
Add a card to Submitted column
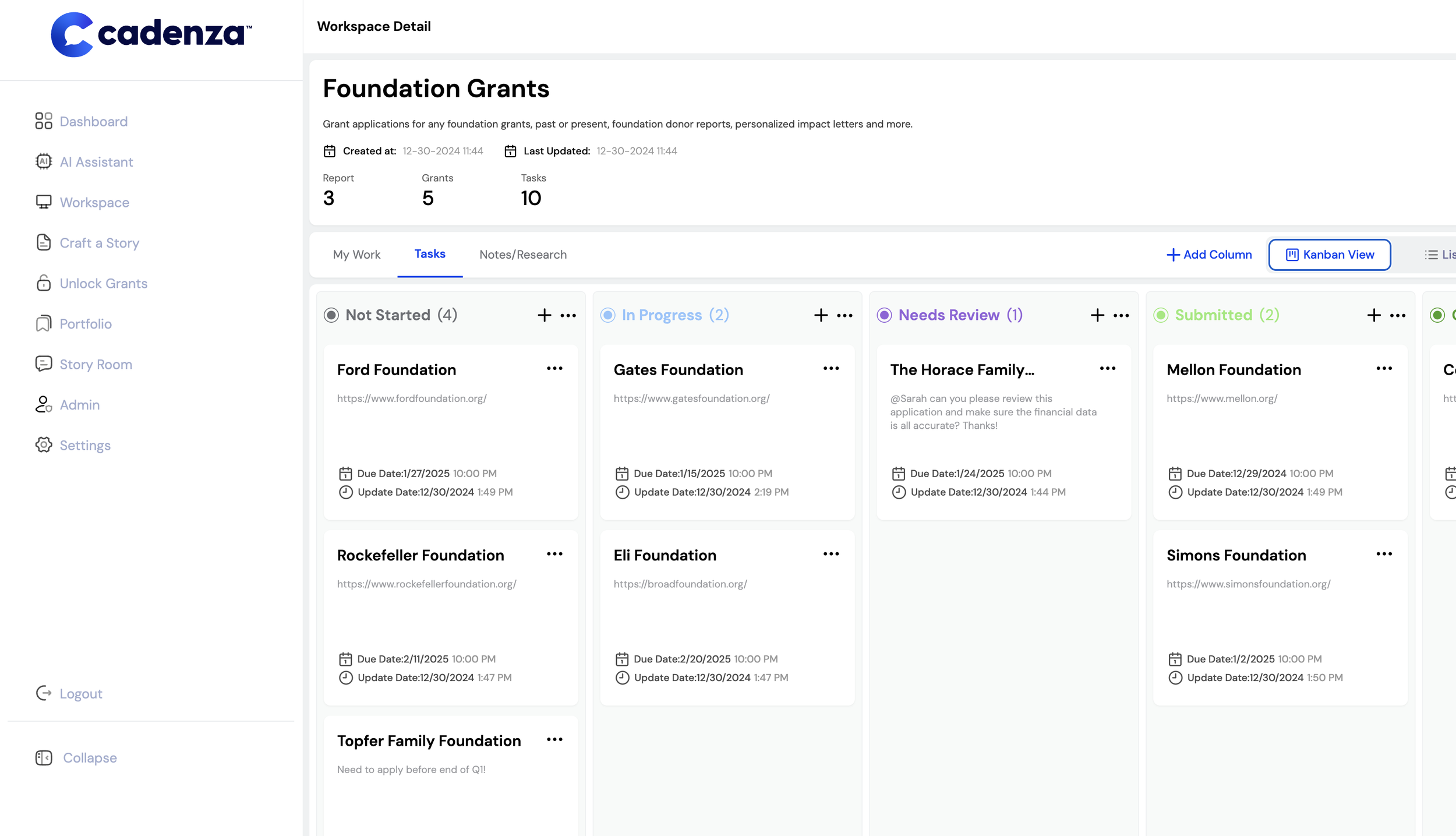[1374, 315]
